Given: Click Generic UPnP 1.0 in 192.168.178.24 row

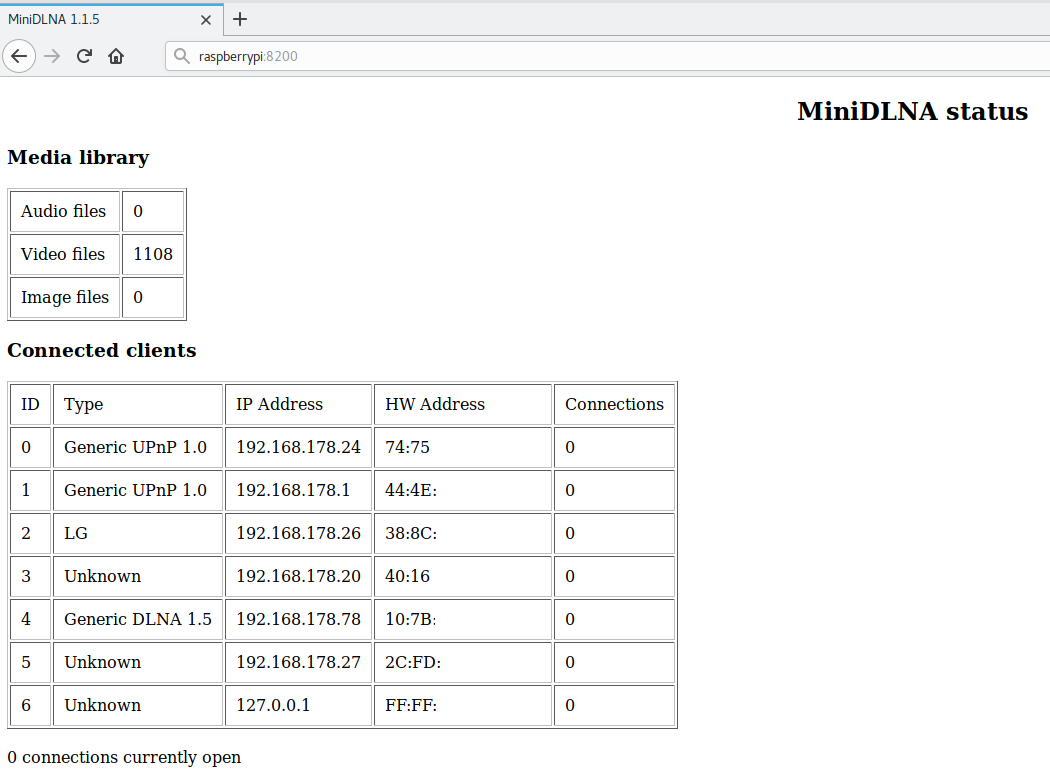Looking at the screenshot, I should (137, 447).
